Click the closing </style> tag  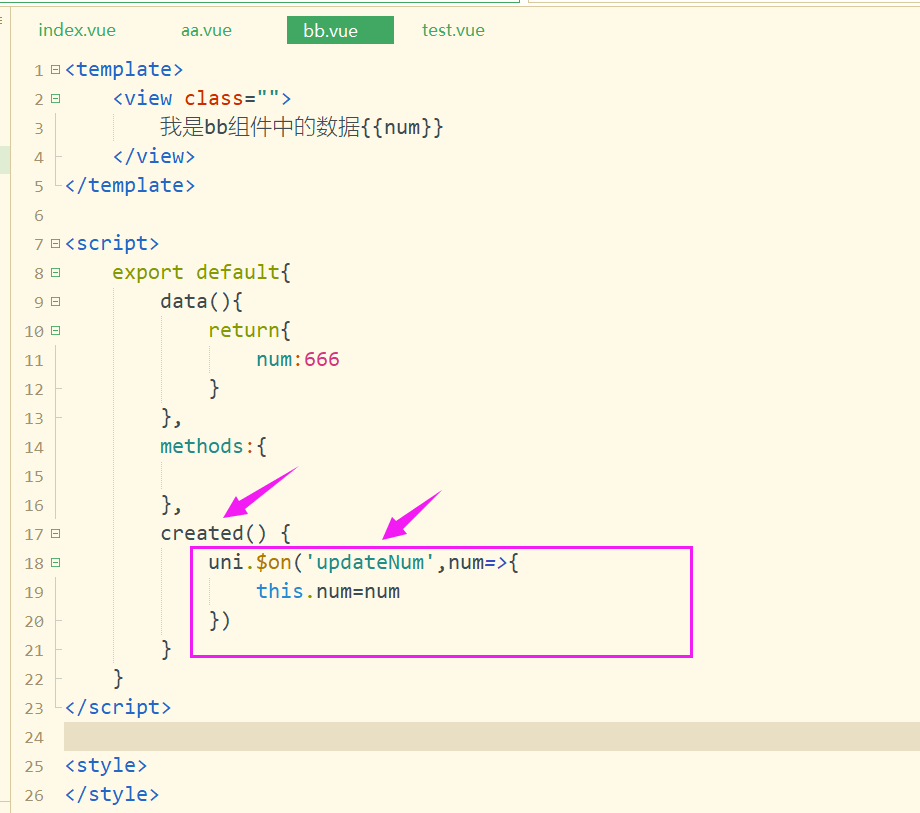coord(112,794)
